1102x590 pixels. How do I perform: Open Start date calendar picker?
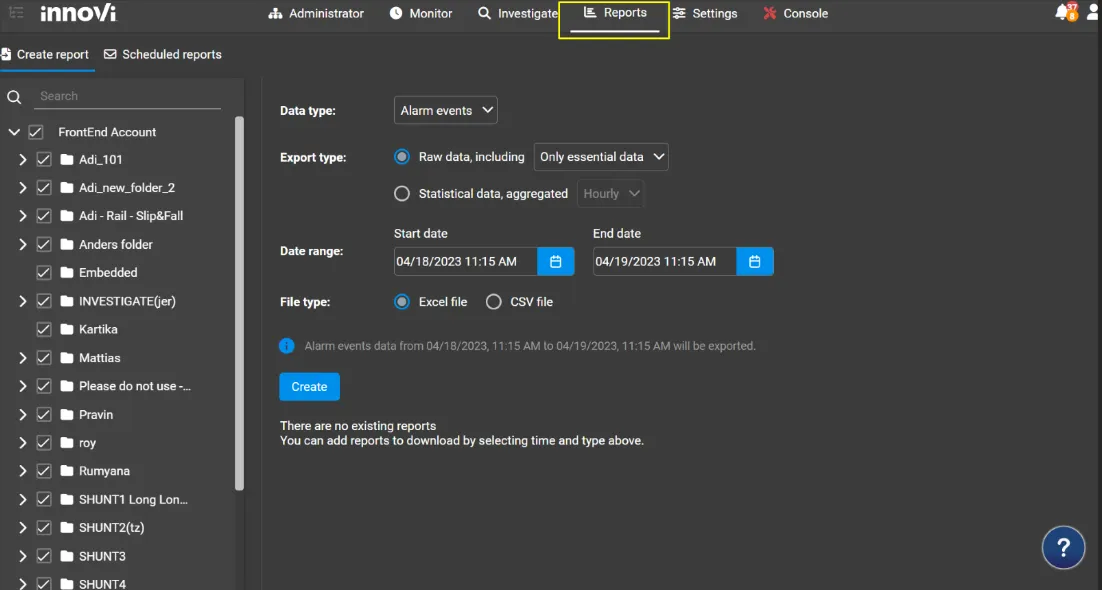point(555,262)
